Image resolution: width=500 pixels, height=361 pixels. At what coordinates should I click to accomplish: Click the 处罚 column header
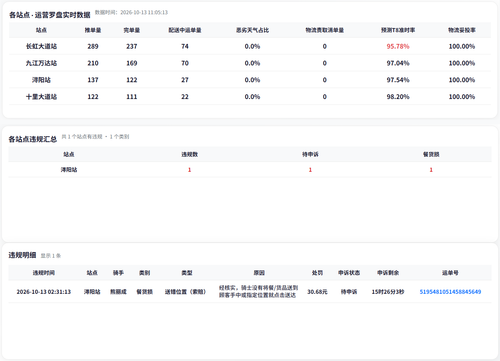(x=317, y=273)
